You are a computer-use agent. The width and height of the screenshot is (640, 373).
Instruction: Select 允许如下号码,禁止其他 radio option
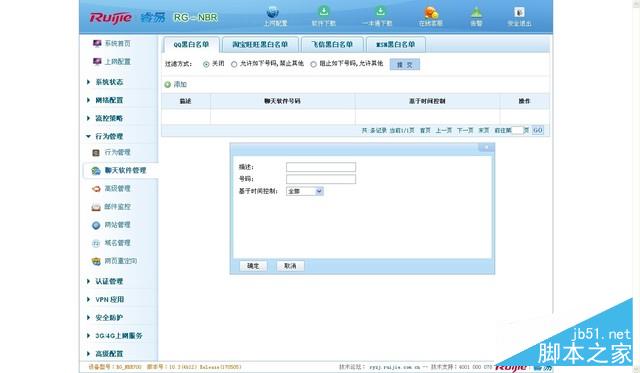[234, 64]
